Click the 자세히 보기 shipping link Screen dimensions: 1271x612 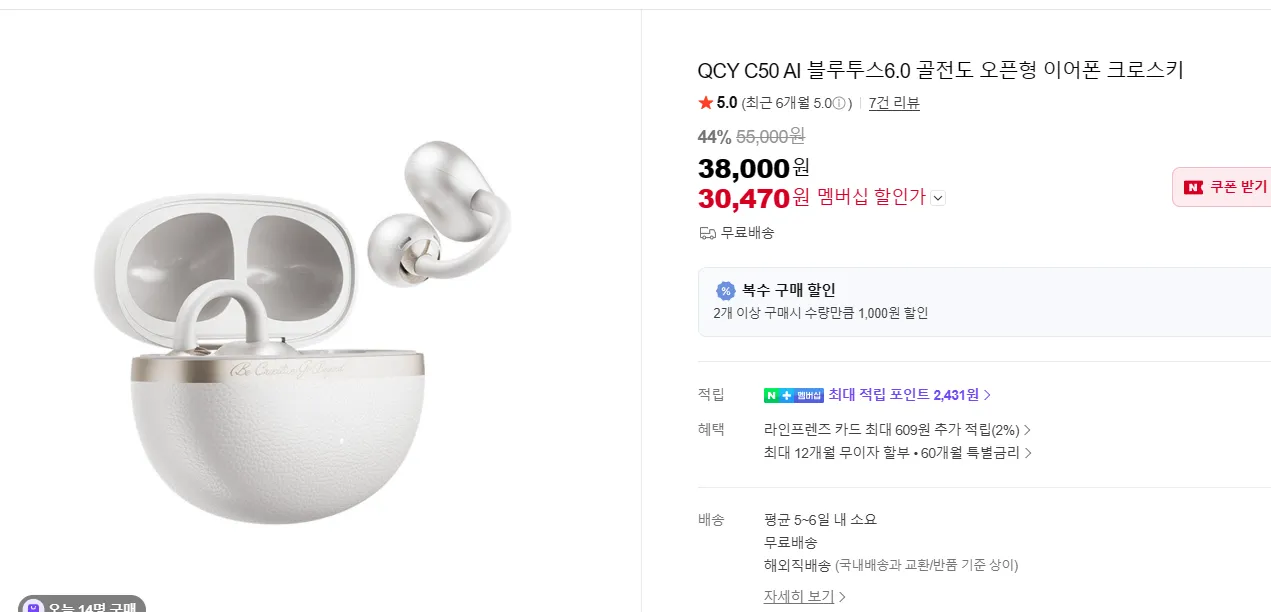(804, 597)
